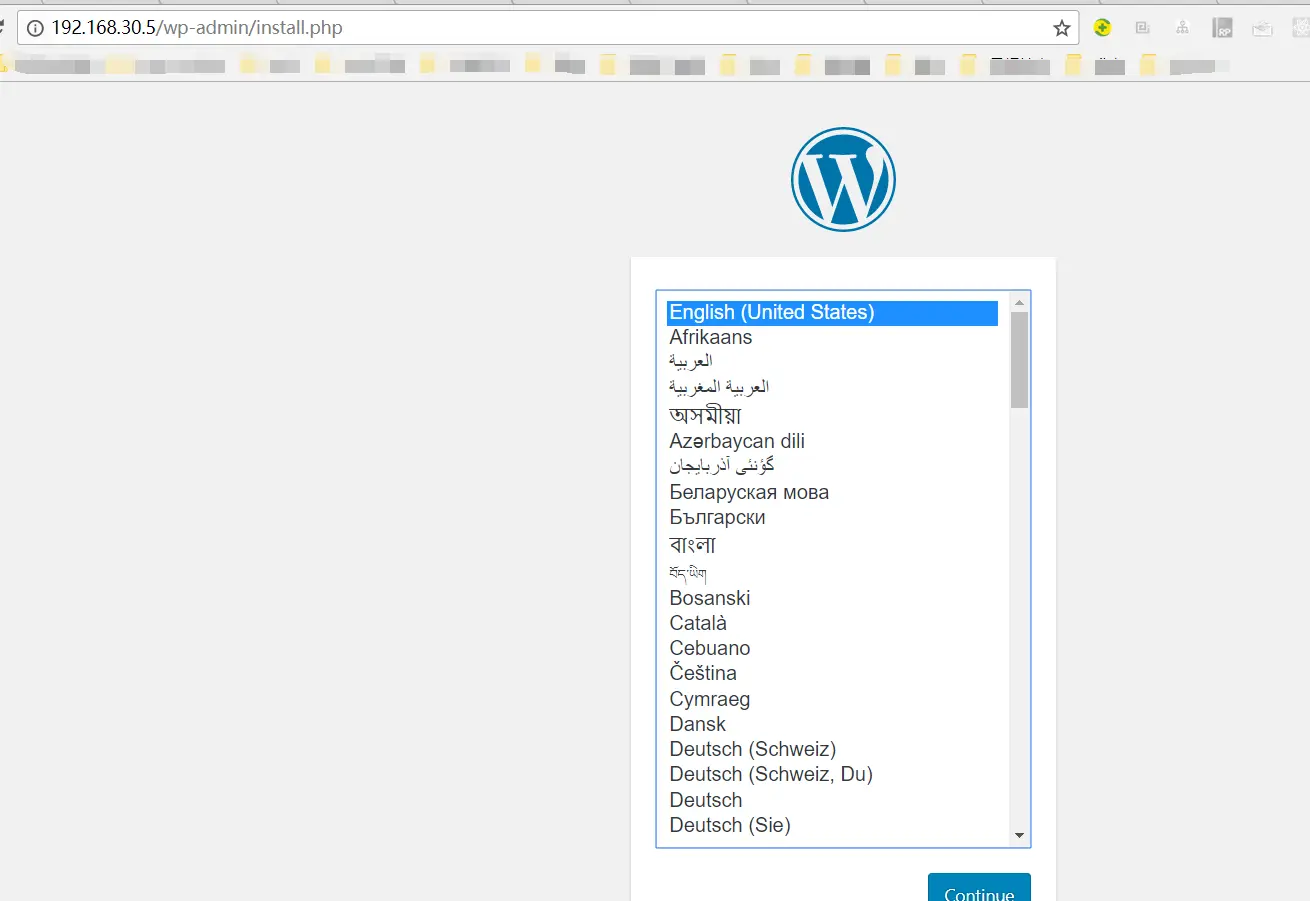Click the site information icon in address bar

coord(35,28)
